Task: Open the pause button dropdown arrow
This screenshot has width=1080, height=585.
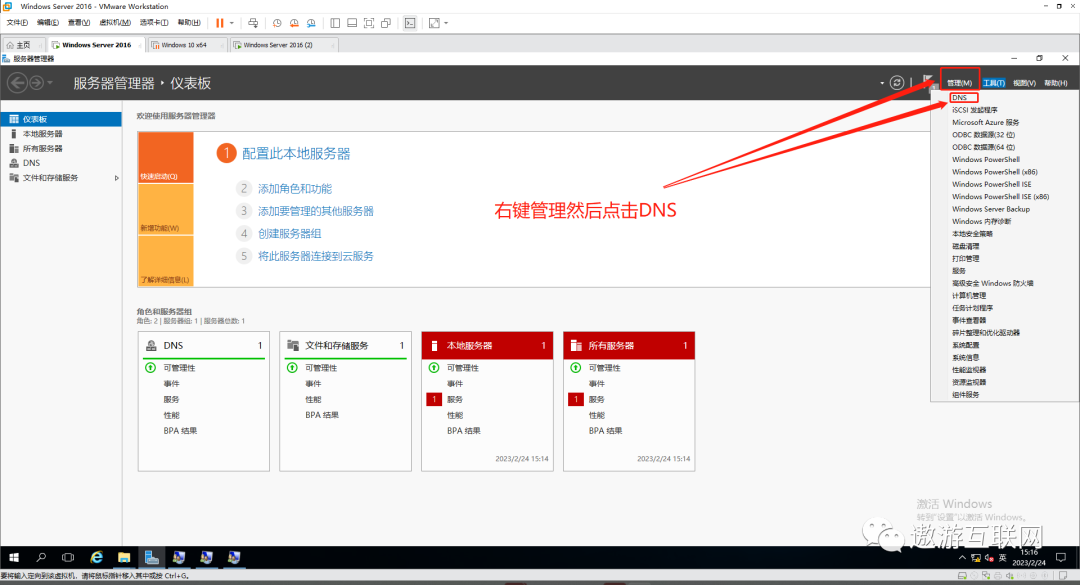Action: click(231, 22)
